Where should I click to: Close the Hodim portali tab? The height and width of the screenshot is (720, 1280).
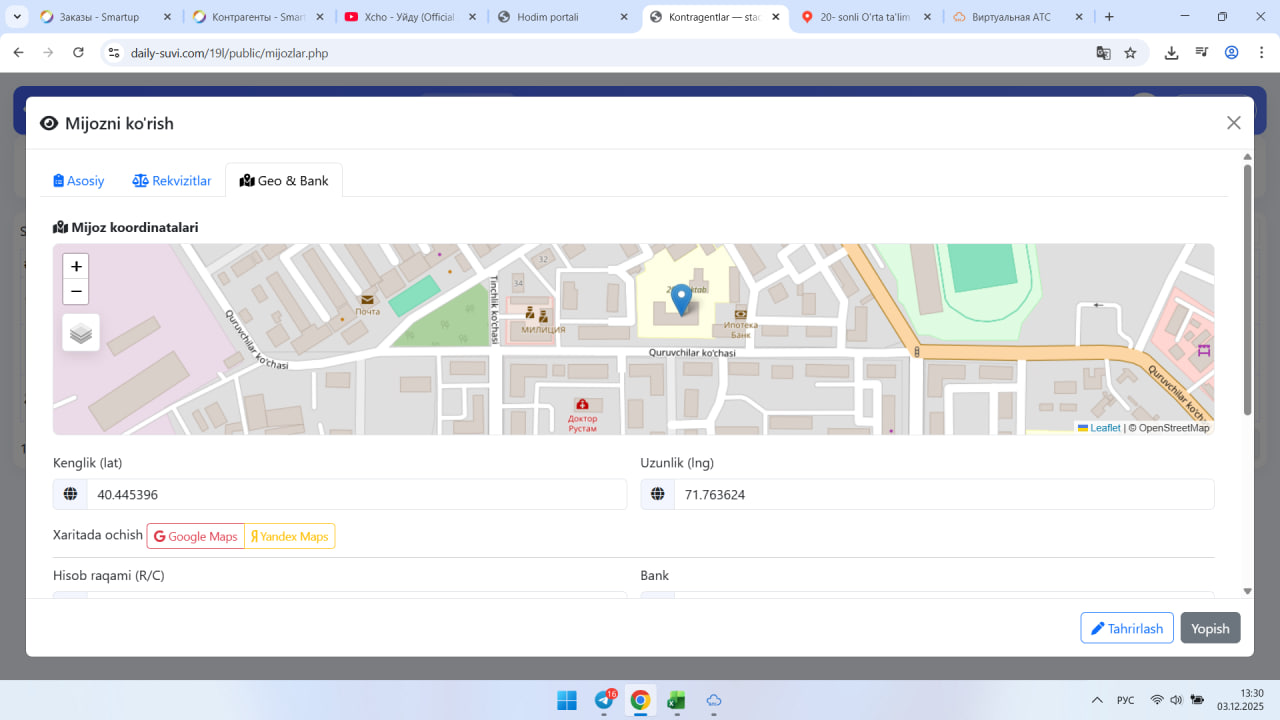(x=623, y=17)
